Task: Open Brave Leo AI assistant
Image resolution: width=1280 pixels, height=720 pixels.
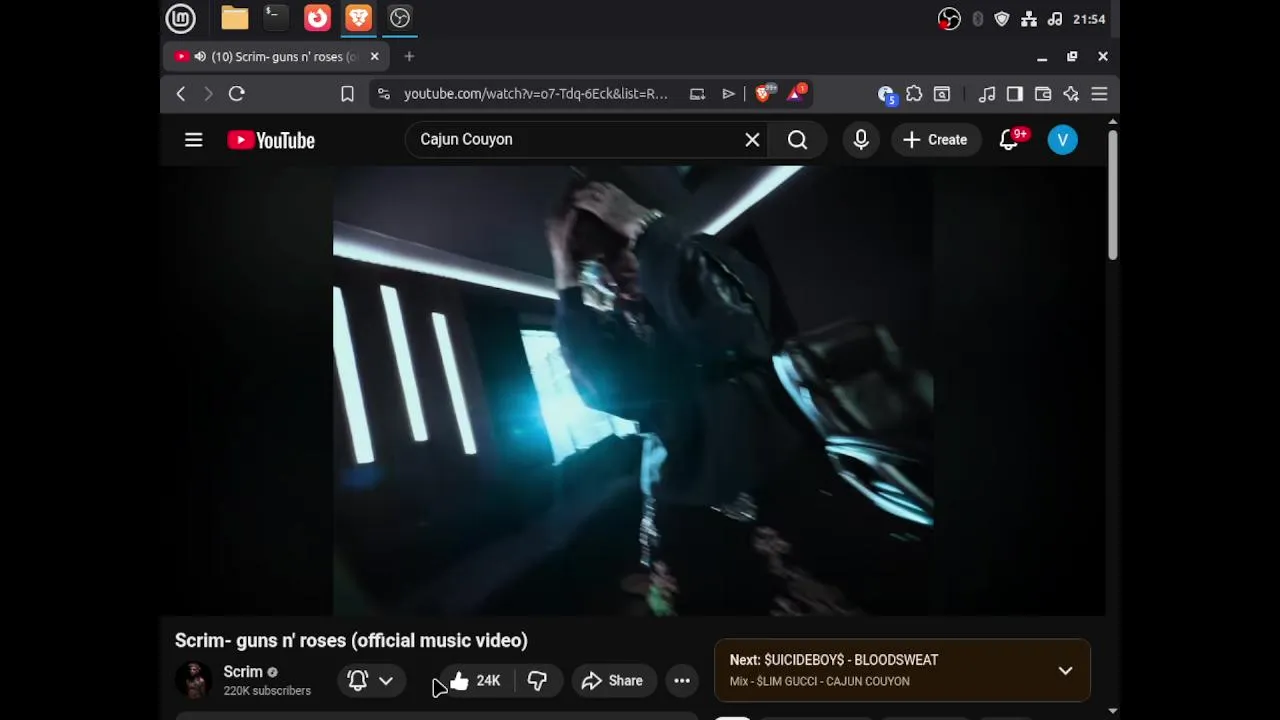Action: [1071, 94]
